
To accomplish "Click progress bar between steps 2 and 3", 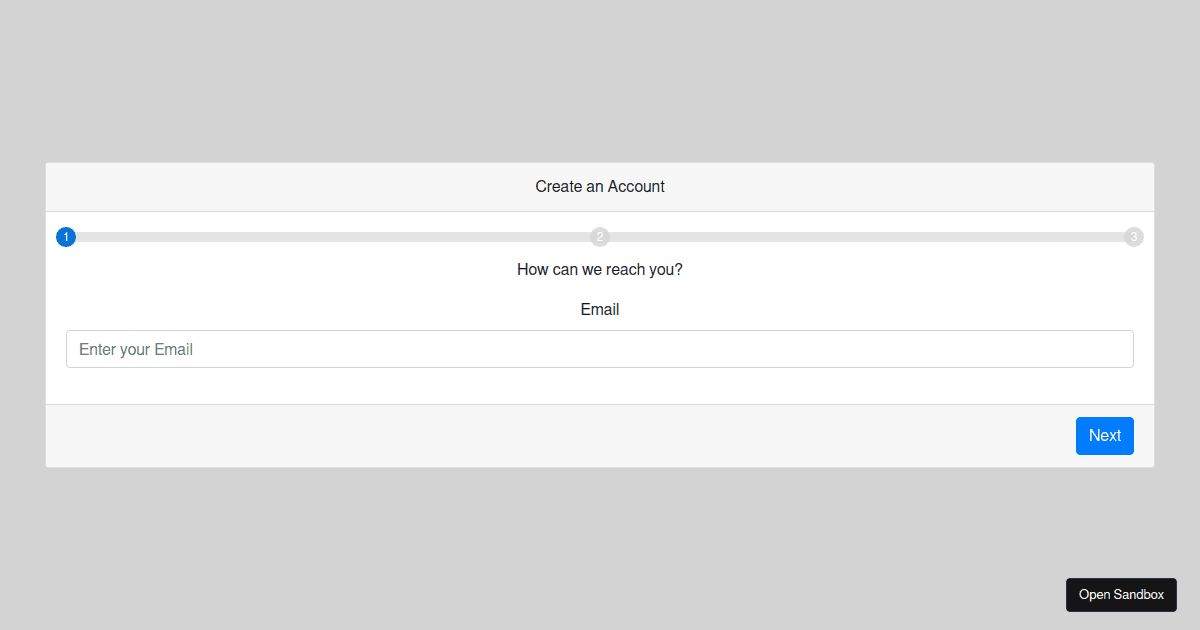I will pos(866,237).
